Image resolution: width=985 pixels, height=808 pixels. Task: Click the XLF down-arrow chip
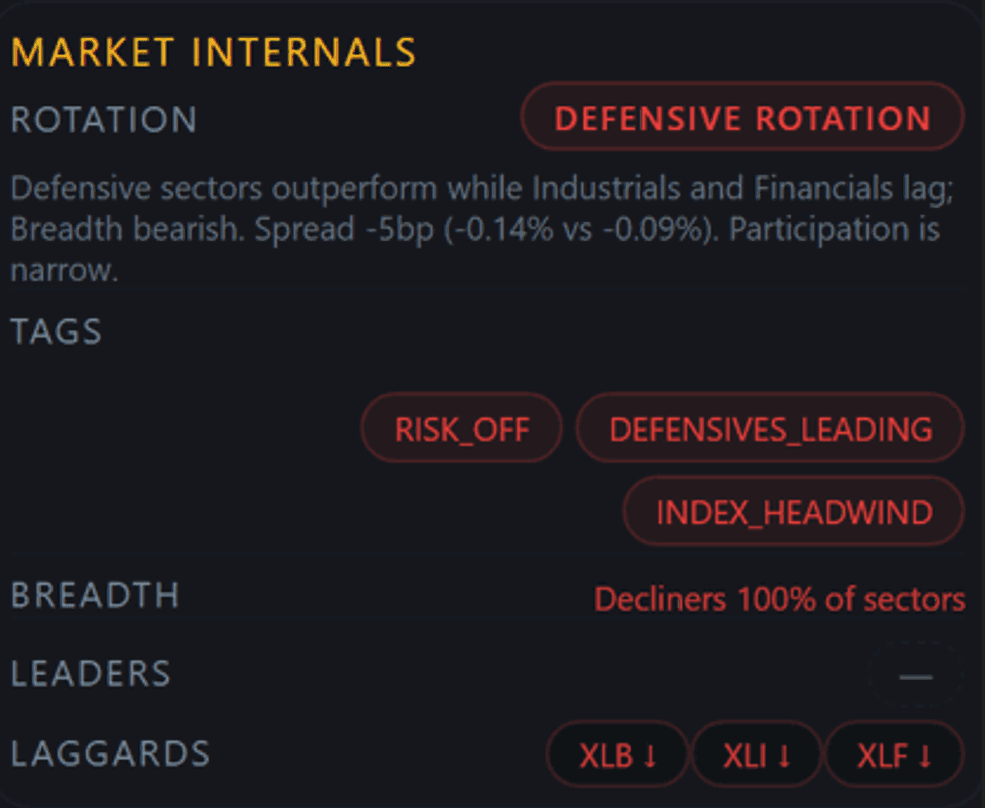click(x=896, y=755)
